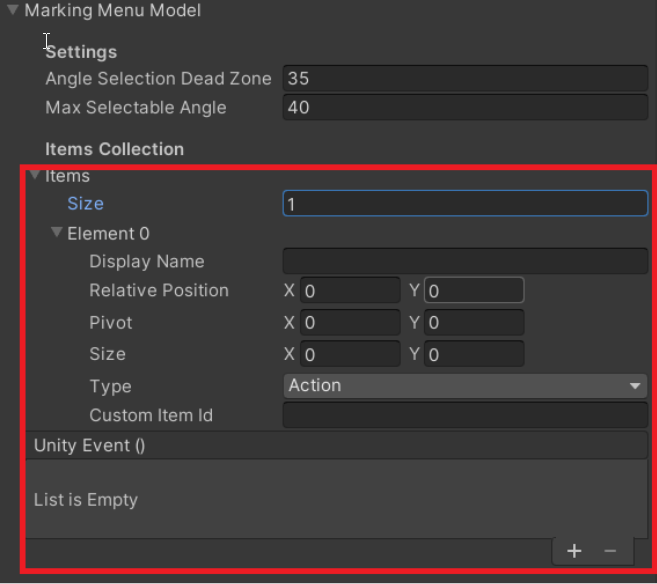This screenshot has height=584, width=657.
Task: Open the Type dropdown showing Action
Action: (465, 385)
